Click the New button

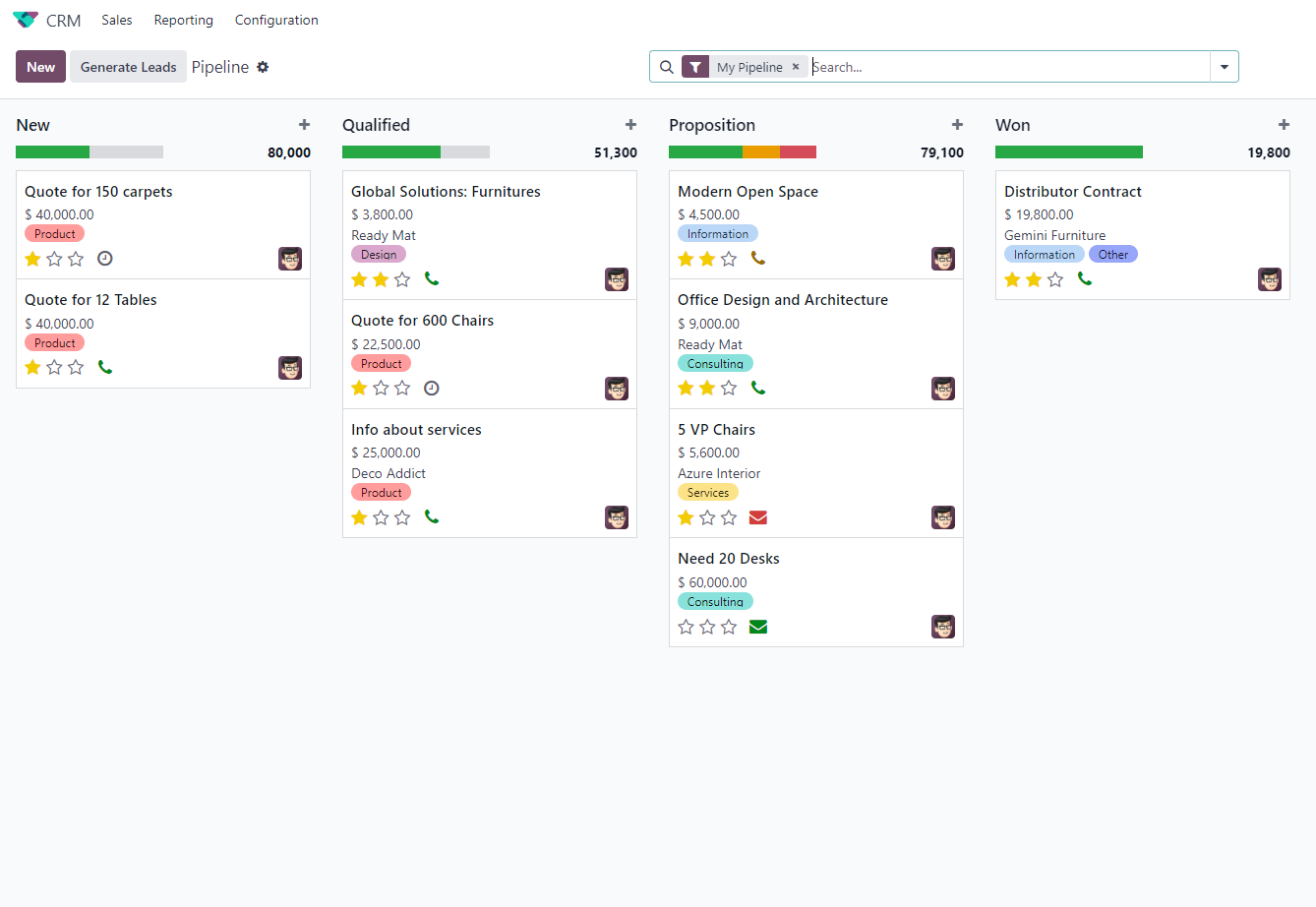pyautogui.click(x=40, y=67)
